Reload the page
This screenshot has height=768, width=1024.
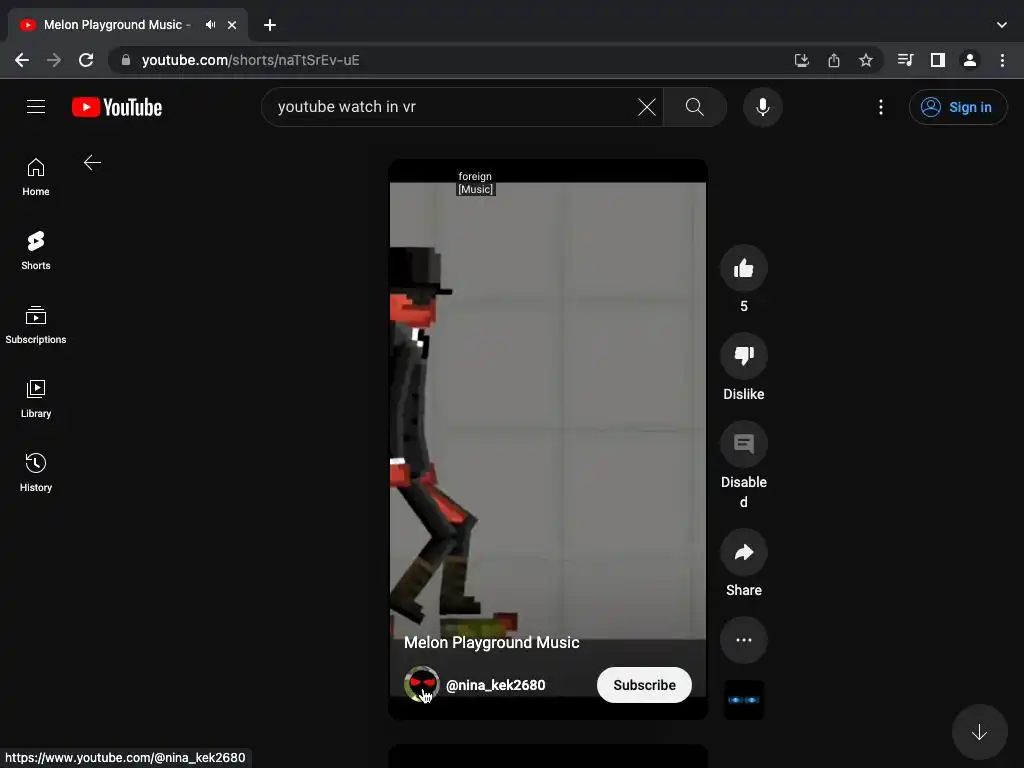coord(86,60)
